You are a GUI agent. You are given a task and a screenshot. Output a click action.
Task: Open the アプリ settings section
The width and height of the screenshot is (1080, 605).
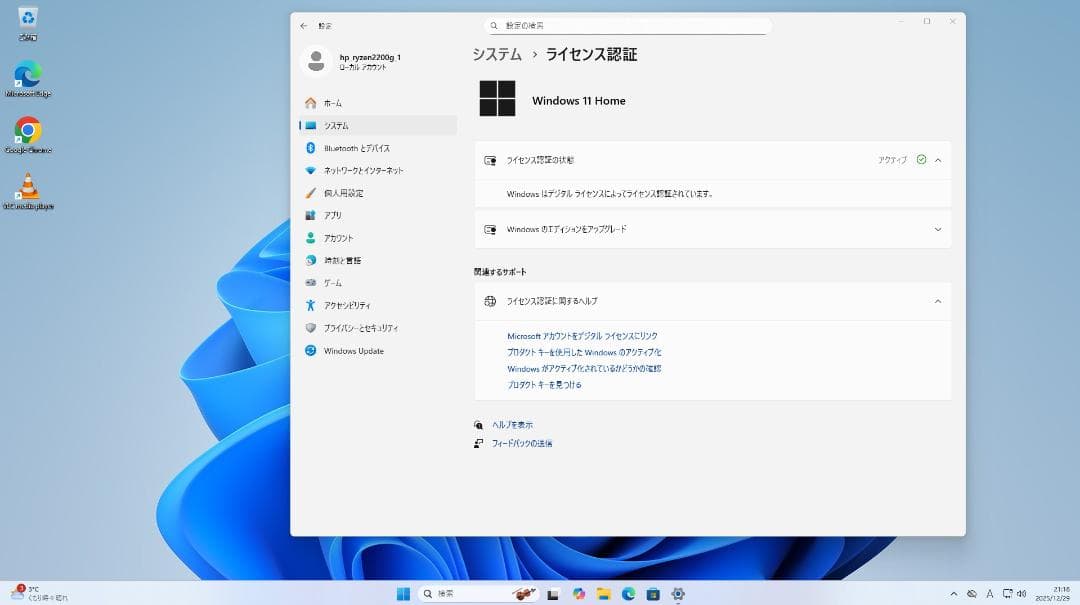[334, 215]
